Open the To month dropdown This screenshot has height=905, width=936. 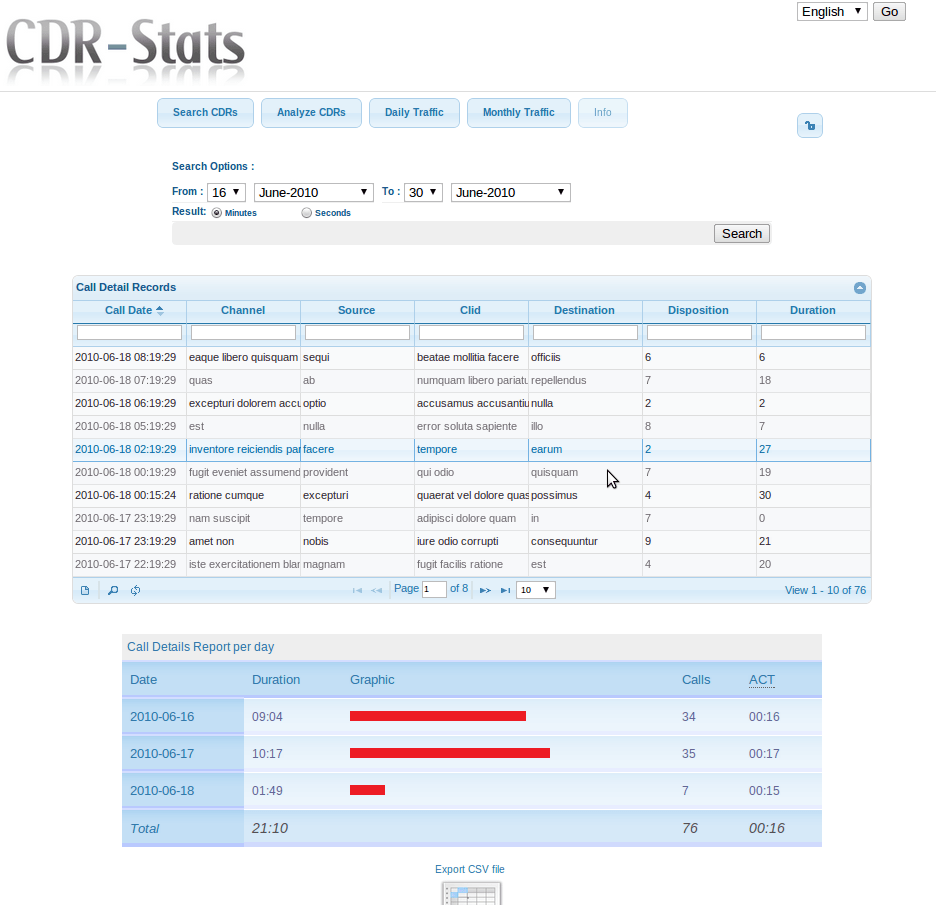(510, 192)
